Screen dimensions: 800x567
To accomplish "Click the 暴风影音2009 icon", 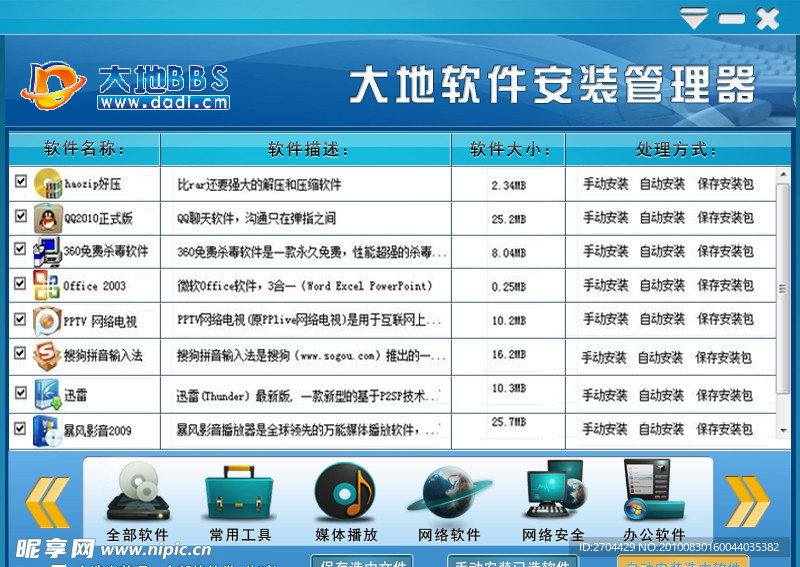I will point(47,430).
